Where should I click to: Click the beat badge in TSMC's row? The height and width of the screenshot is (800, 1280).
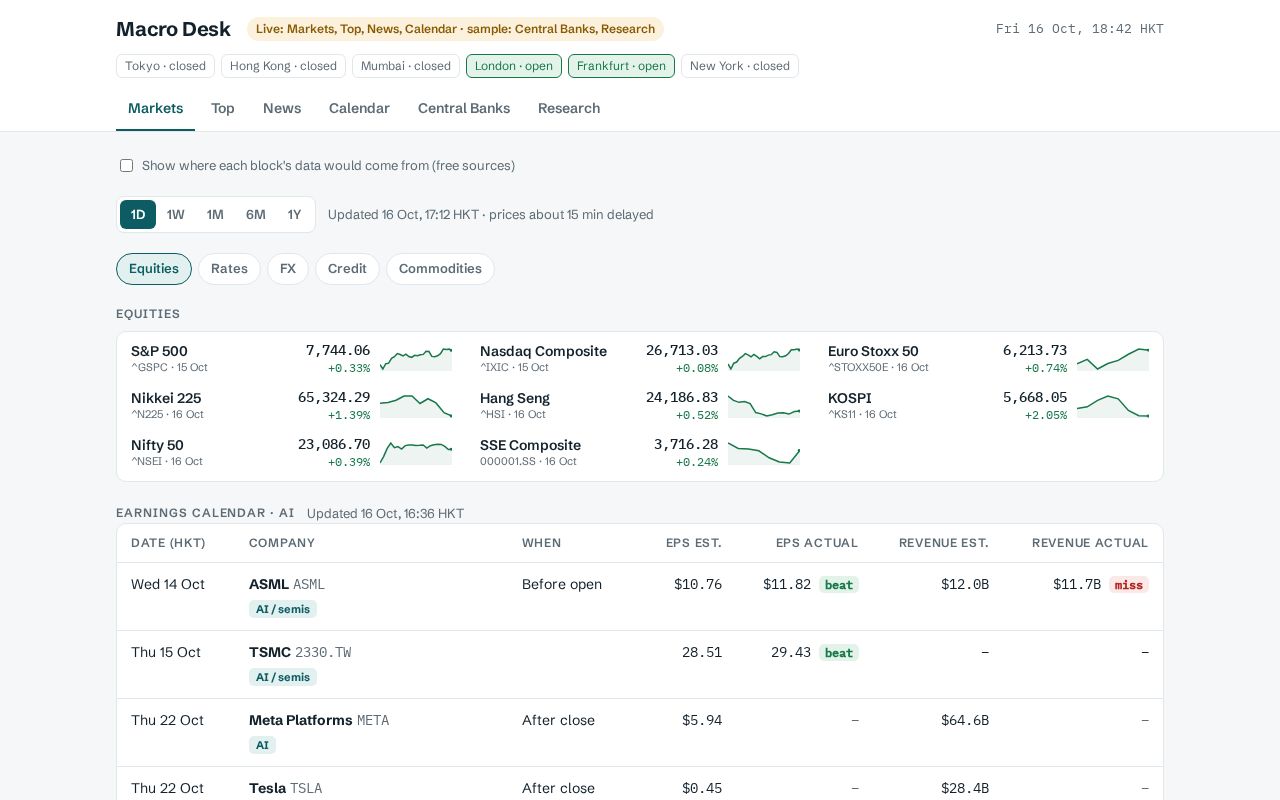839,653
